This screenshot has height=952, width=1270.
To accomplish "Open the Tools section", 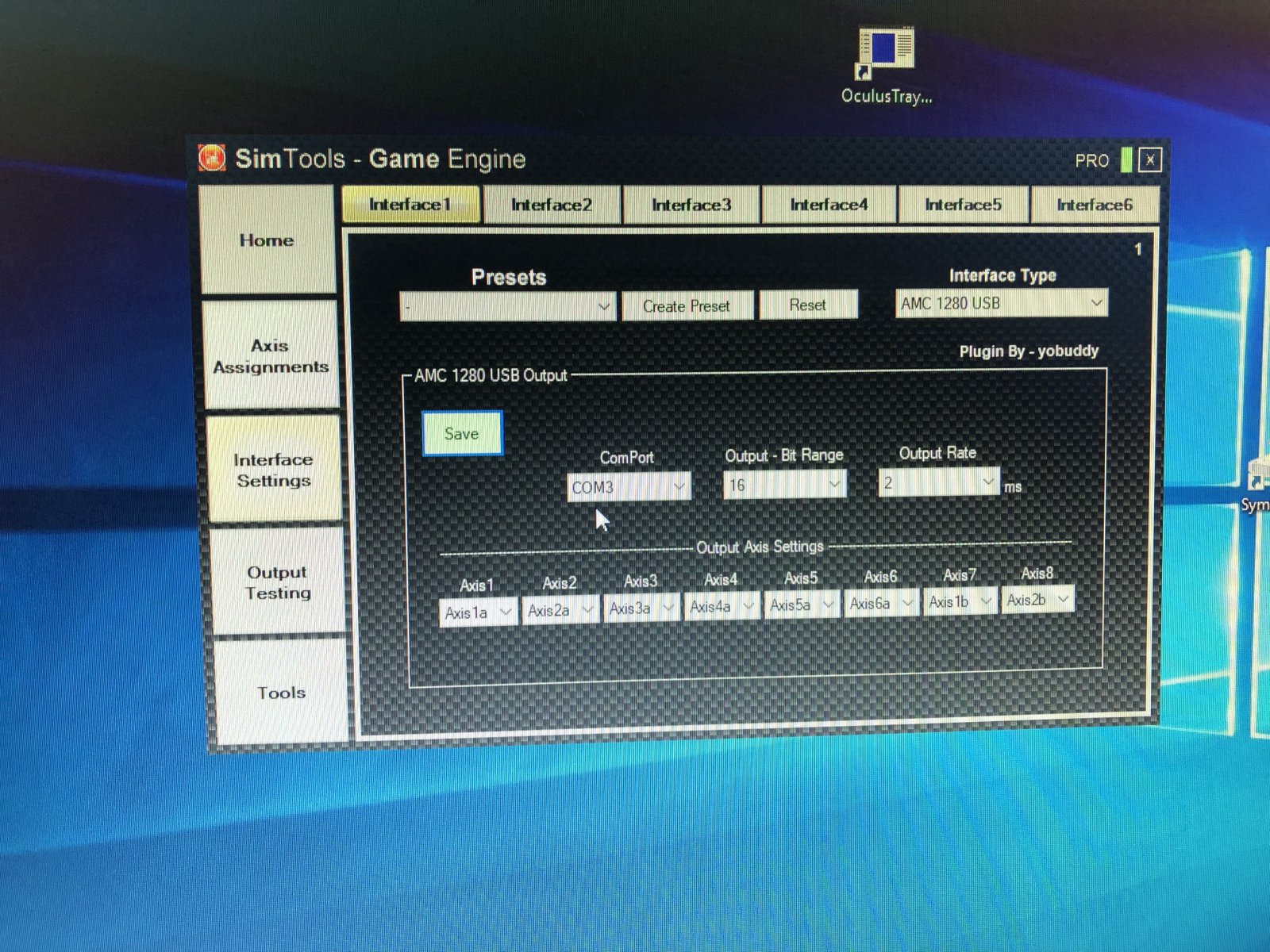I will (x=281, y=692).
